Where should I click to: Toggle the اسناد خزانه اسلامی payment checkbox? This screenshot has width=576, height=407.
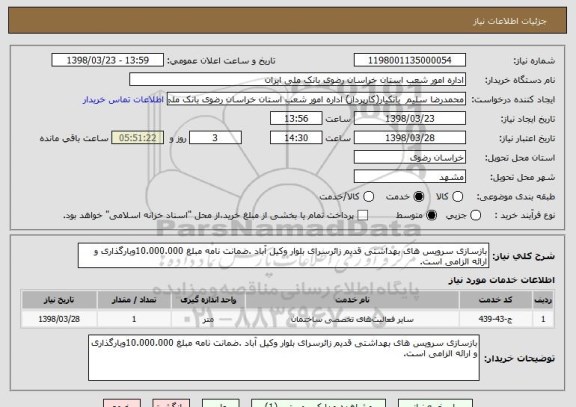363,216
